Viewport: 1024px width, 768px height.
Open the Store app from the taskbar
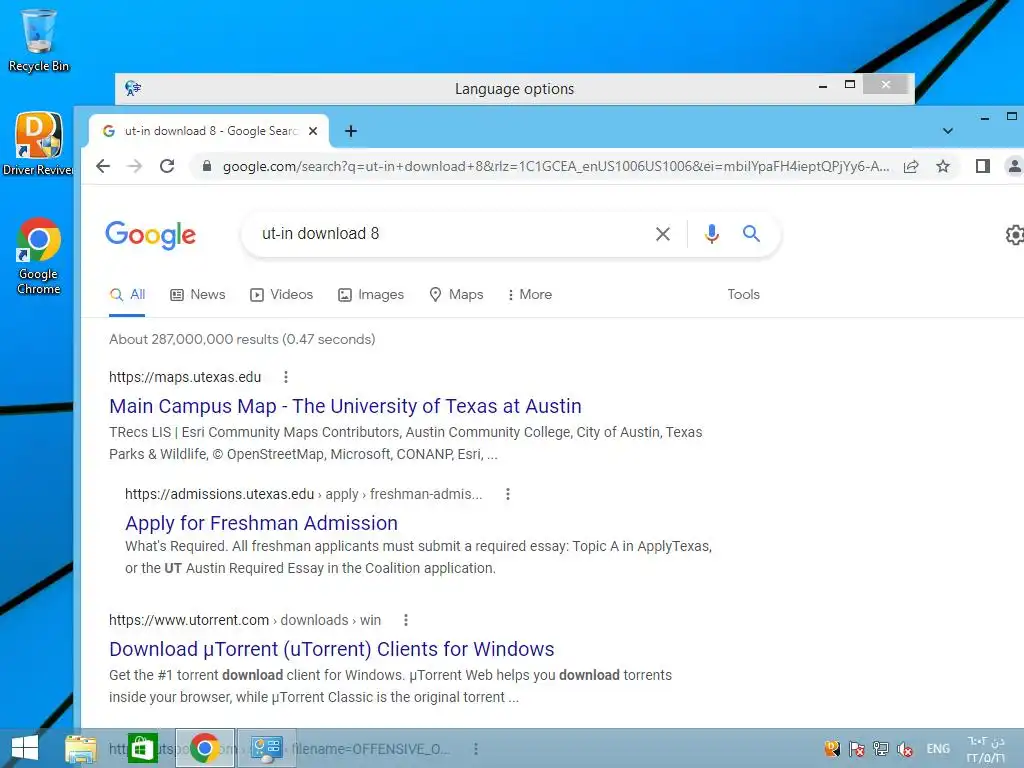pyautogui.click(x=142, y=748)
